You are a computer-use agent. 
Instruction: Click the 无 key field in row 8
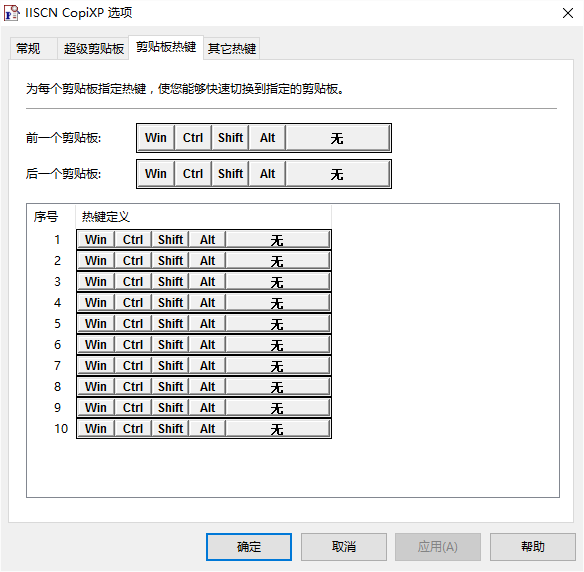pyautogui.click(x=278, y=387)
